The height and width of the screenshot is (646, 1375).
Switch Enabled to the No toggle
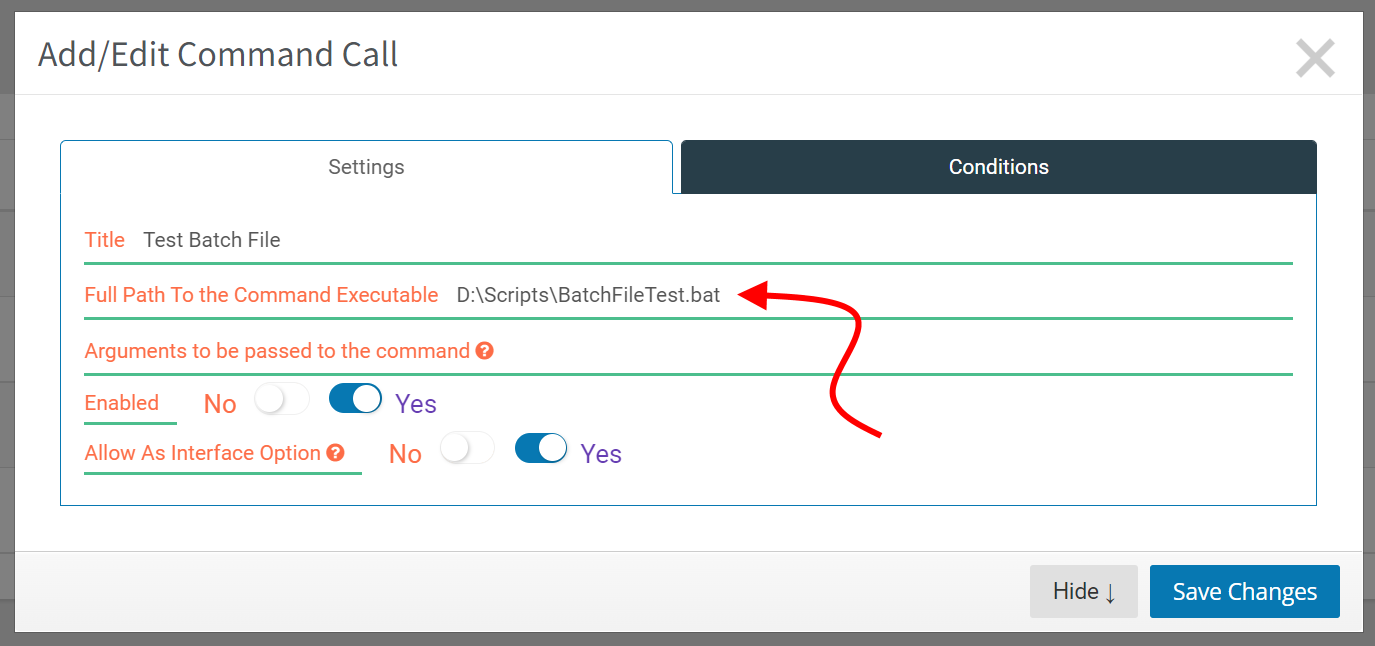pyautogui.click(x=281, y=399)
